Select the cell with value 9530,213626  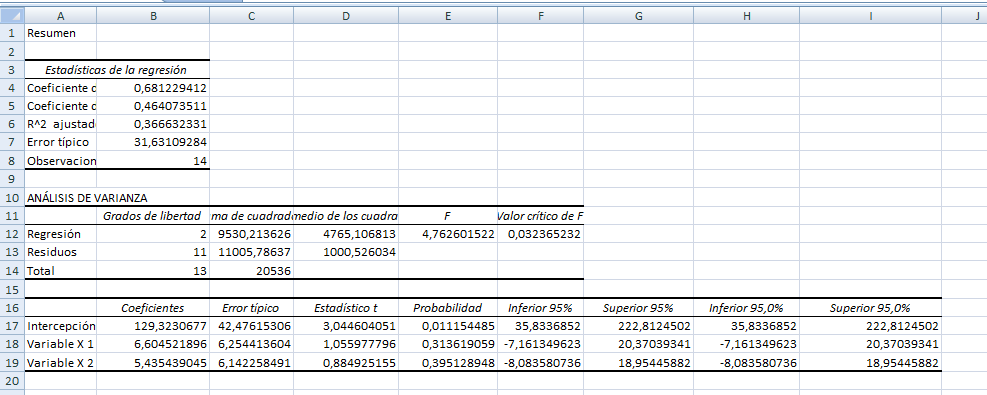point(251,234)
